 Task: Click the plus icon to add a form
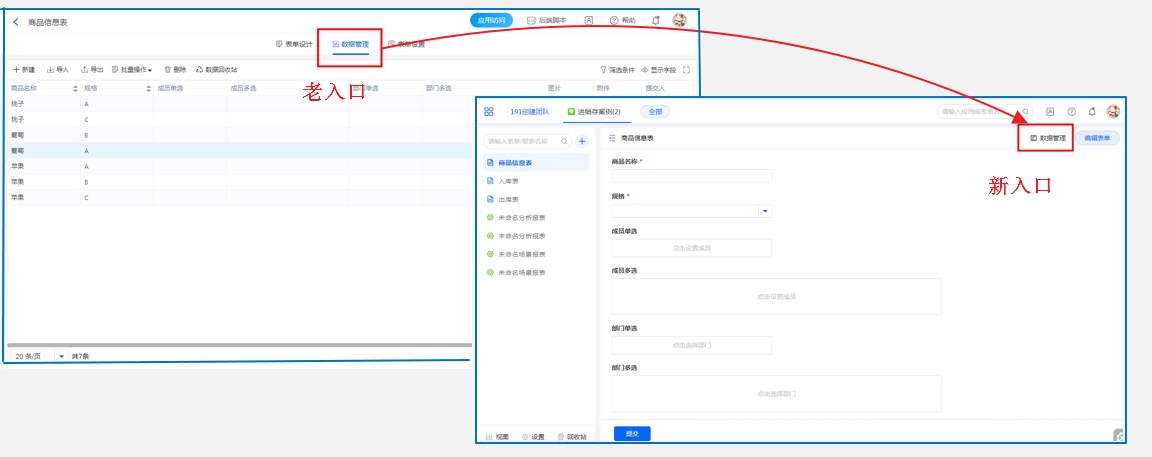coord(582,141)
